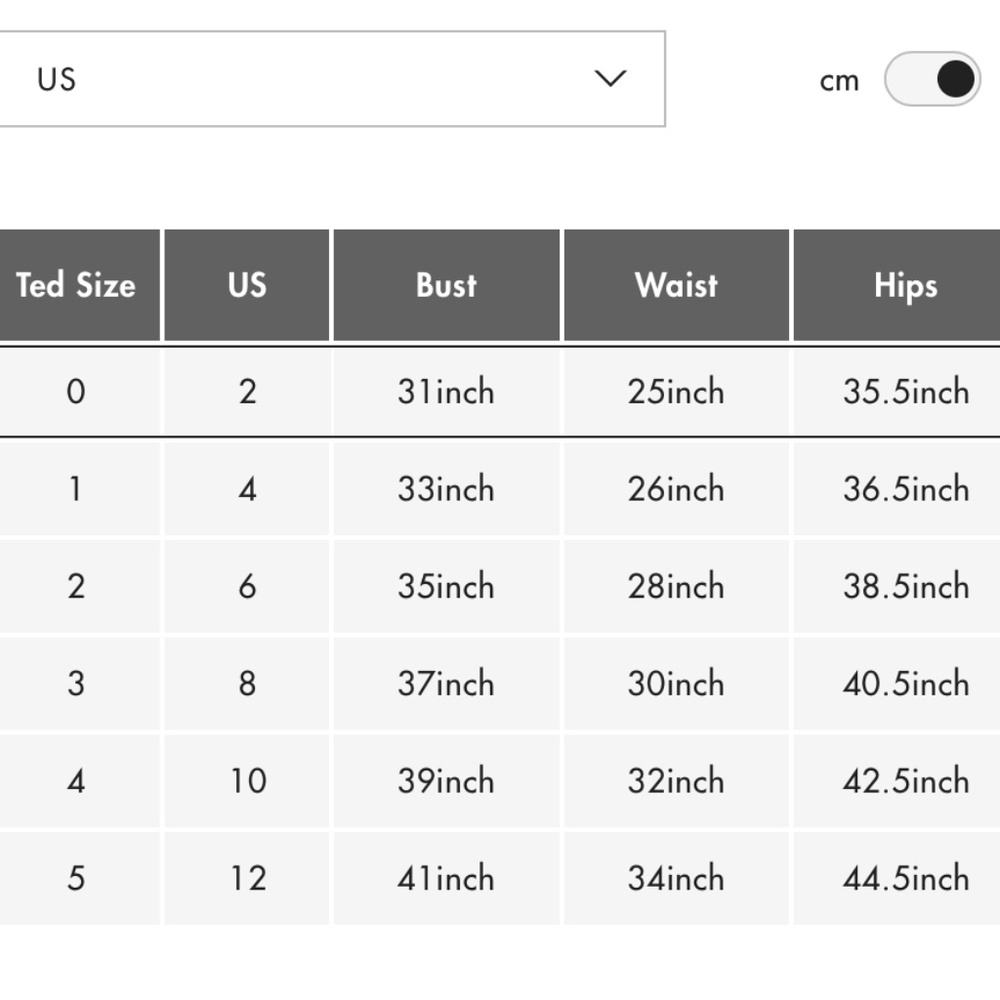Click the cm label beside the switch

coord(839,82)
